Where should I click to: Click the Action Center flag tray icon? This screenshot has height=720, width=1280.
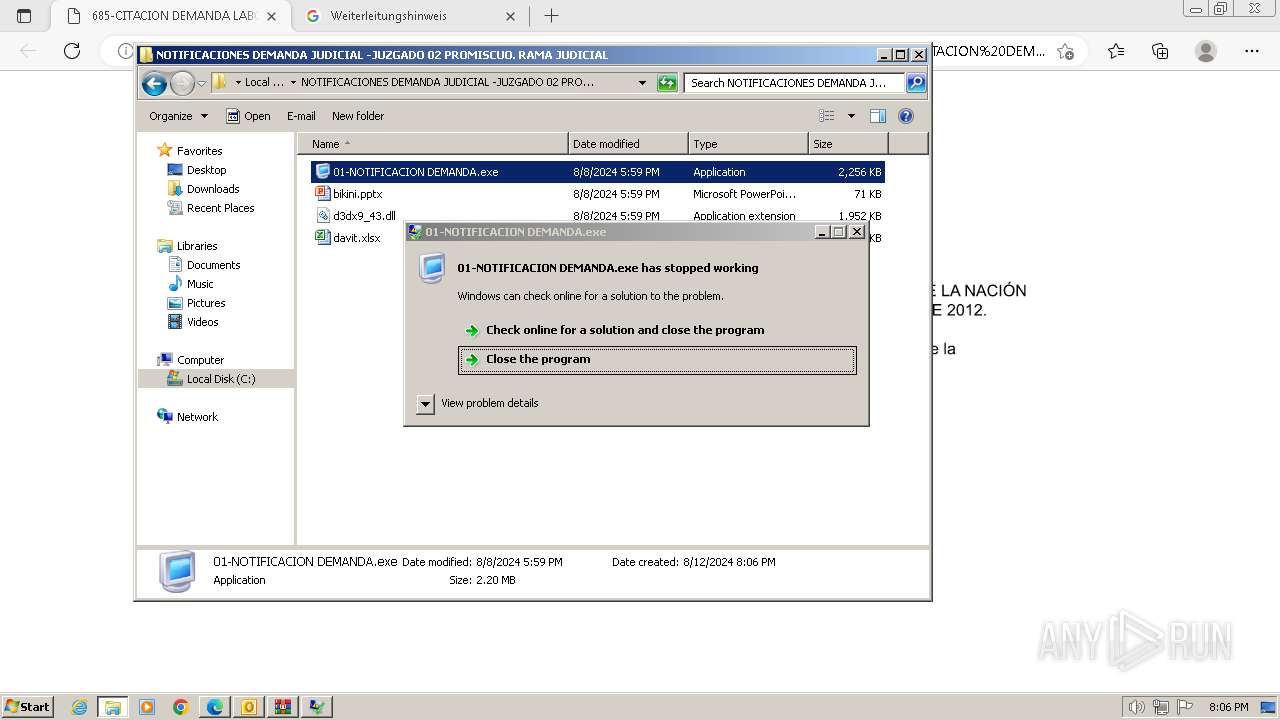tap(1185, 707)
